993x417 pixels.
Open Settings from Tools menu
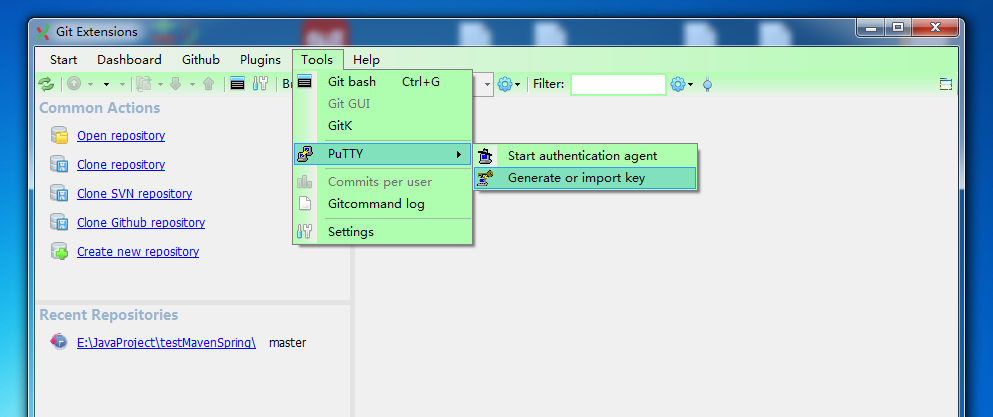[383, 232]
